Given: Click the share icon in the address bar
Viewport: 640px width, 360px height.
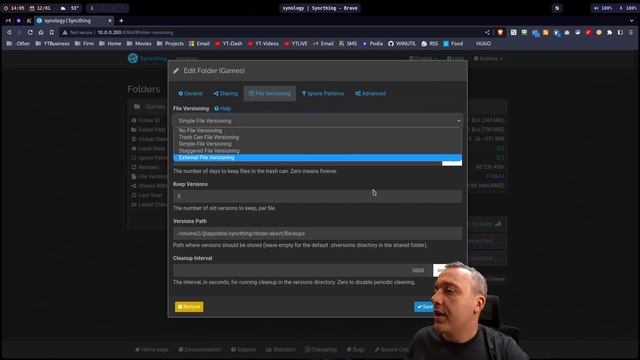Looking at the screenshot, I should pyautogui.click(x=487, y=32).
